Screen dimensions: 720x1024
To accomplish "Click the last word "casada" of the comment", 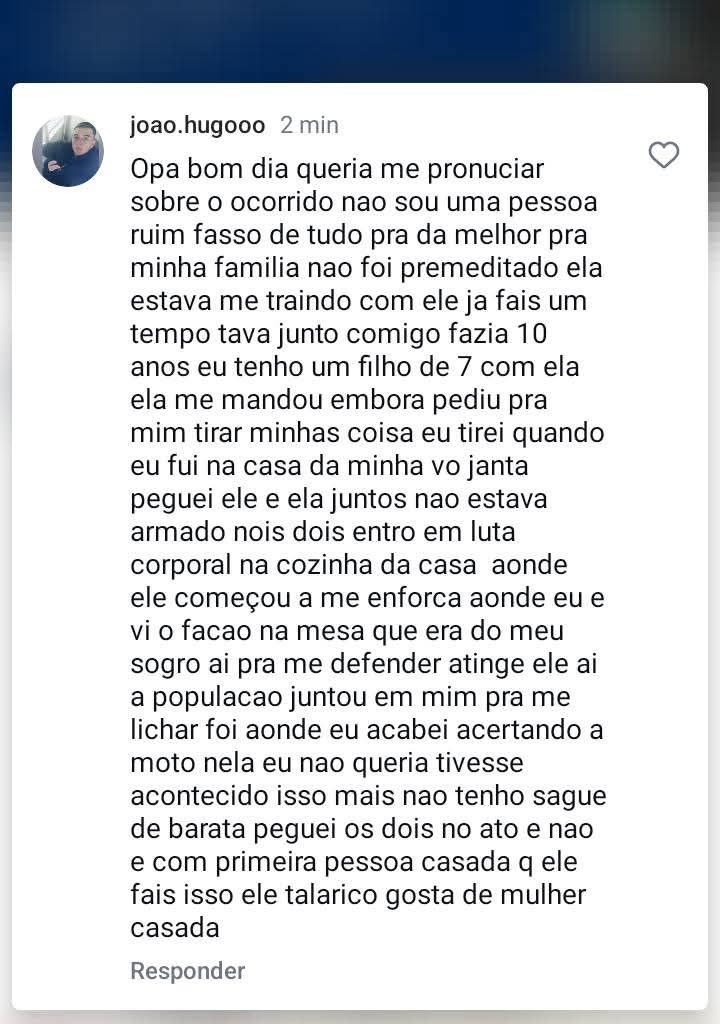I will pyautogui.click(x=175, y=927).
